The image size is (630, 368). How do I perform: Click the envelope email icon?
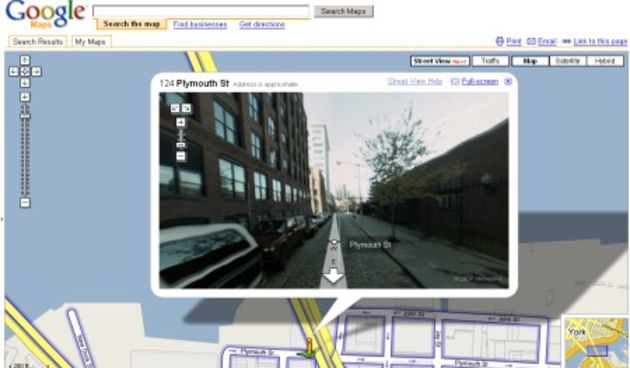[531, 41]
